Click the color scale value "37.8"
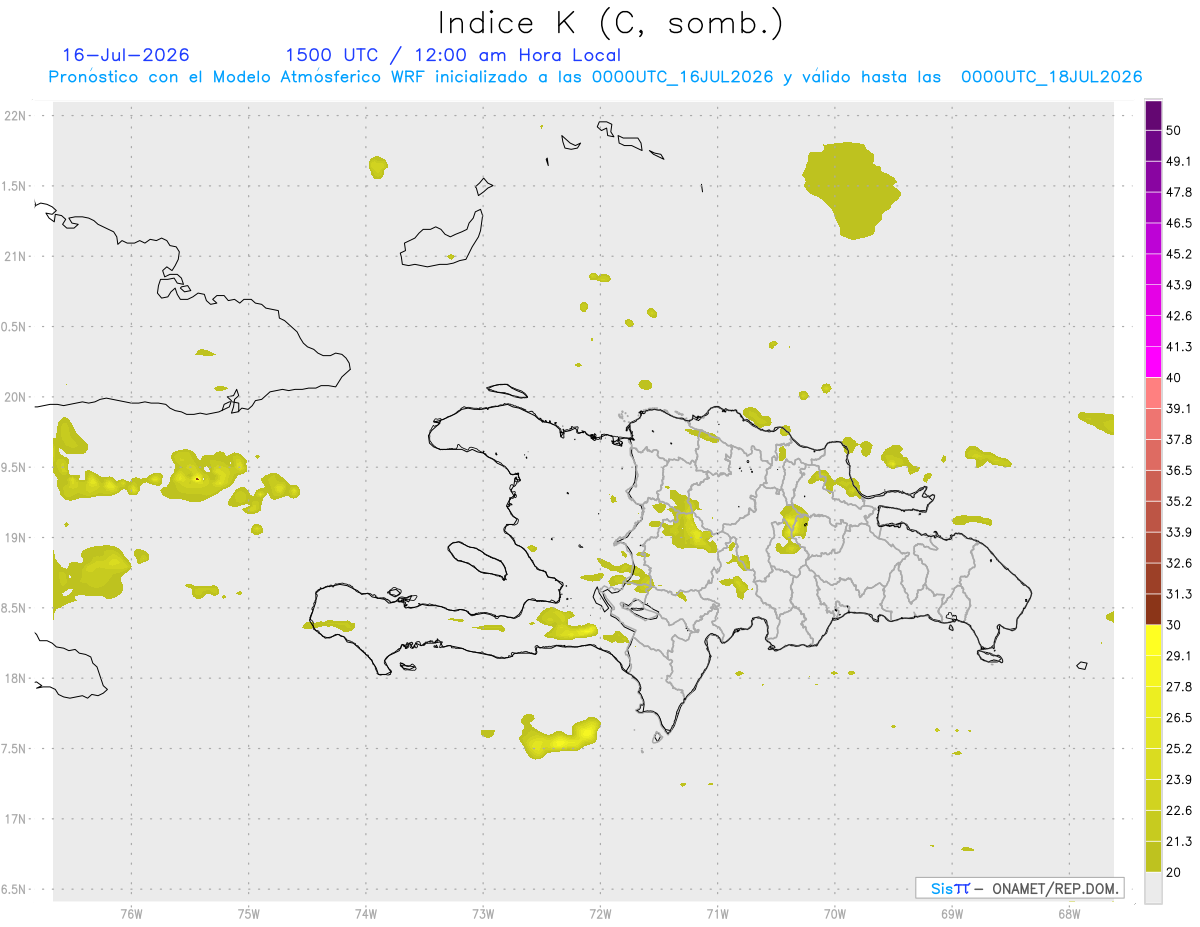The image size is (1200, 927). point(1179,439)
